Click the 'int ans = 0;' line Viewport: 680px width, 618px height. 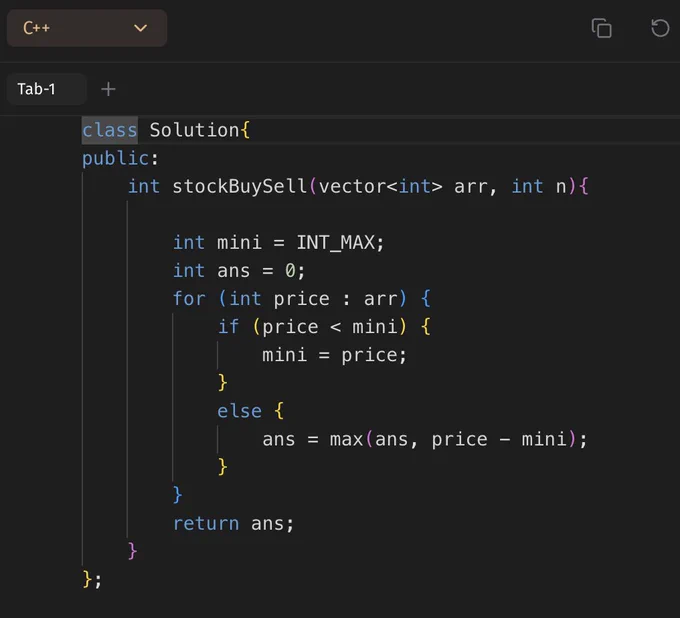coord(239,271)
